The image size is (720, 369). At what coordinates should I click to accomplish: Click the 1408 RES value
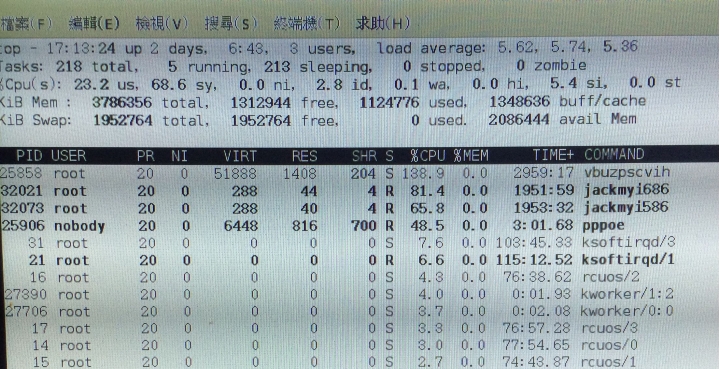coord(300,174)
